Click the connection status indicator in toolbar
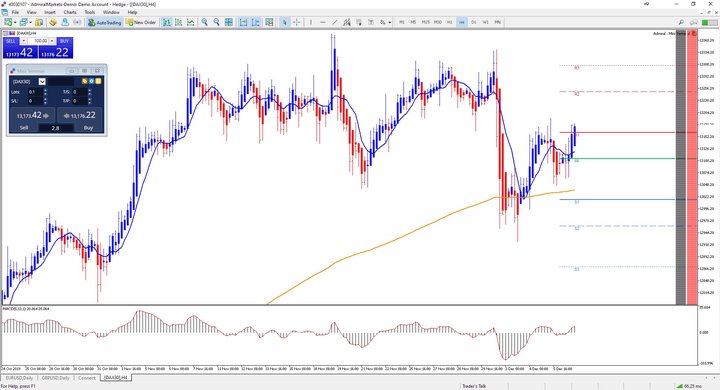This screenshot has width=720, height=390. click(x=709, y=22)
